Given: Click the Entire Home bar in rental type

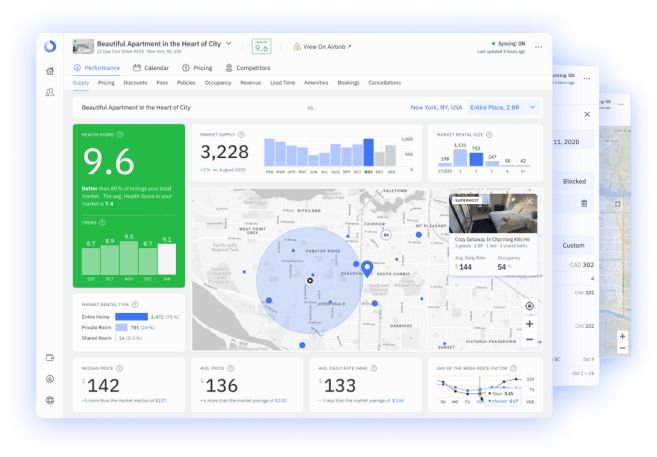Looking at the screenshot, I should pos(132,317).
